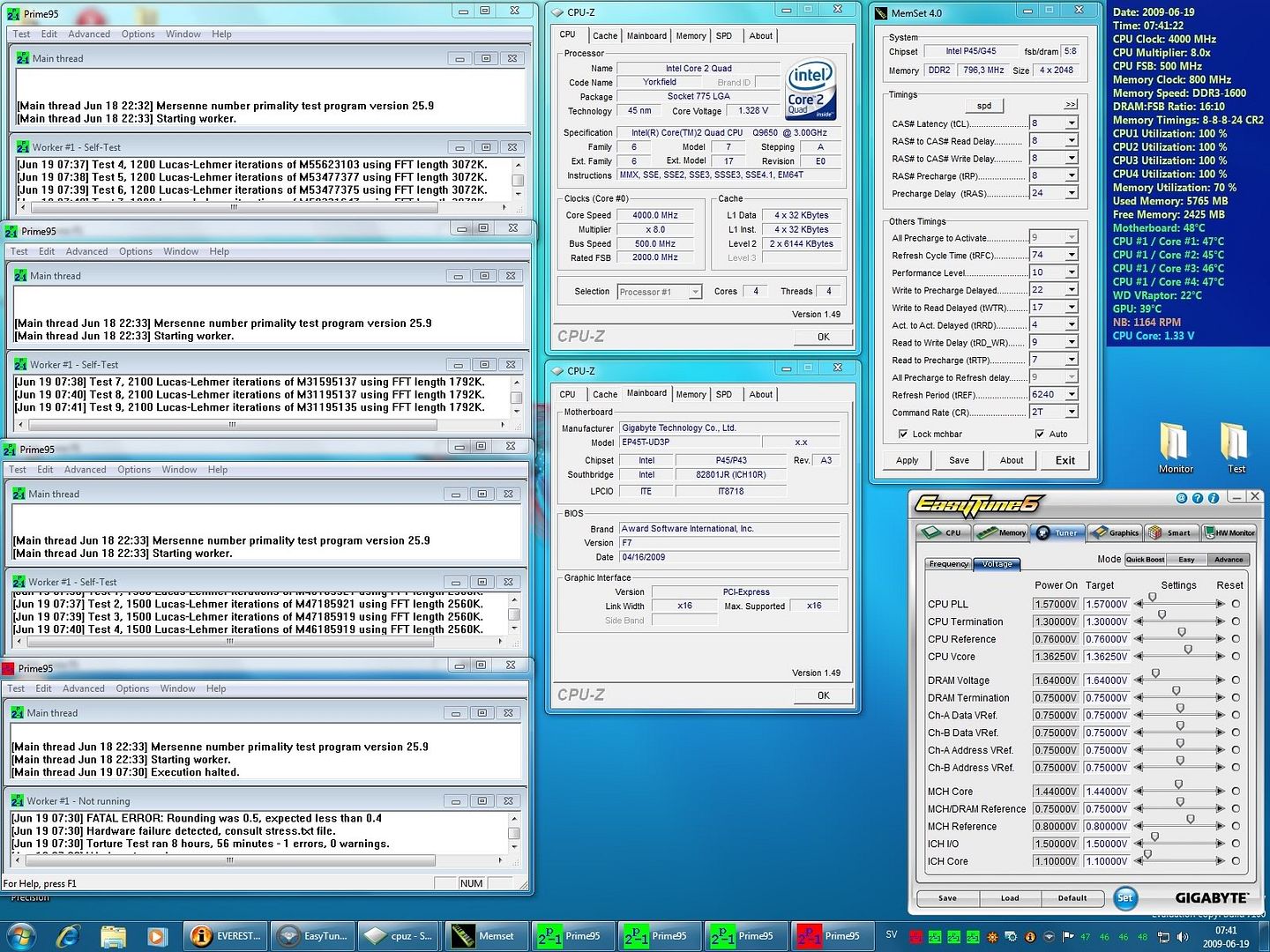Toggle the Lock mchbar checkbox in MemSet
Image resolution: width=1270 pixels, height=952 pixels.
[x=903, y=434]
